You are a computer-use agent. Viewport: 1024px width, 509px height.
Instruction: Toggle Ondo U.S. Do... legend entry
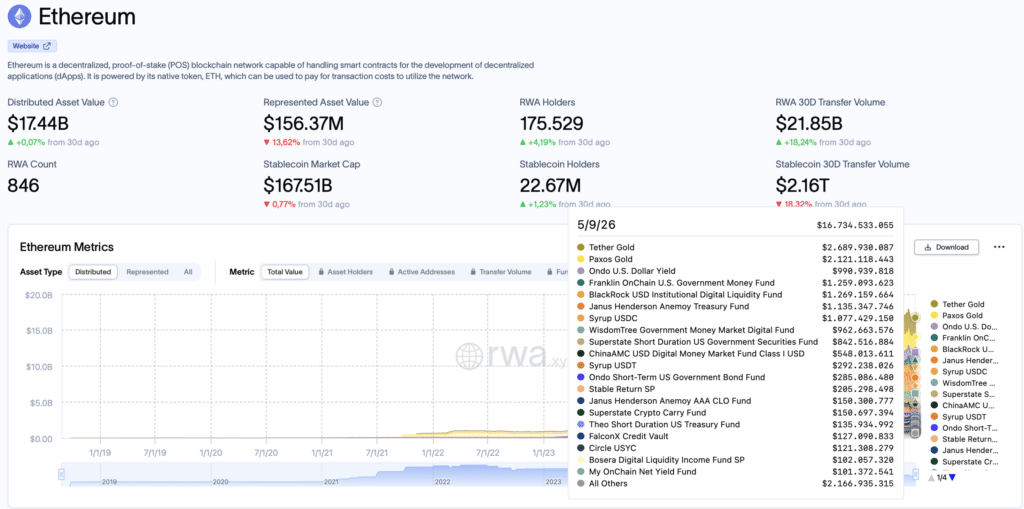[x=963, y=327]
